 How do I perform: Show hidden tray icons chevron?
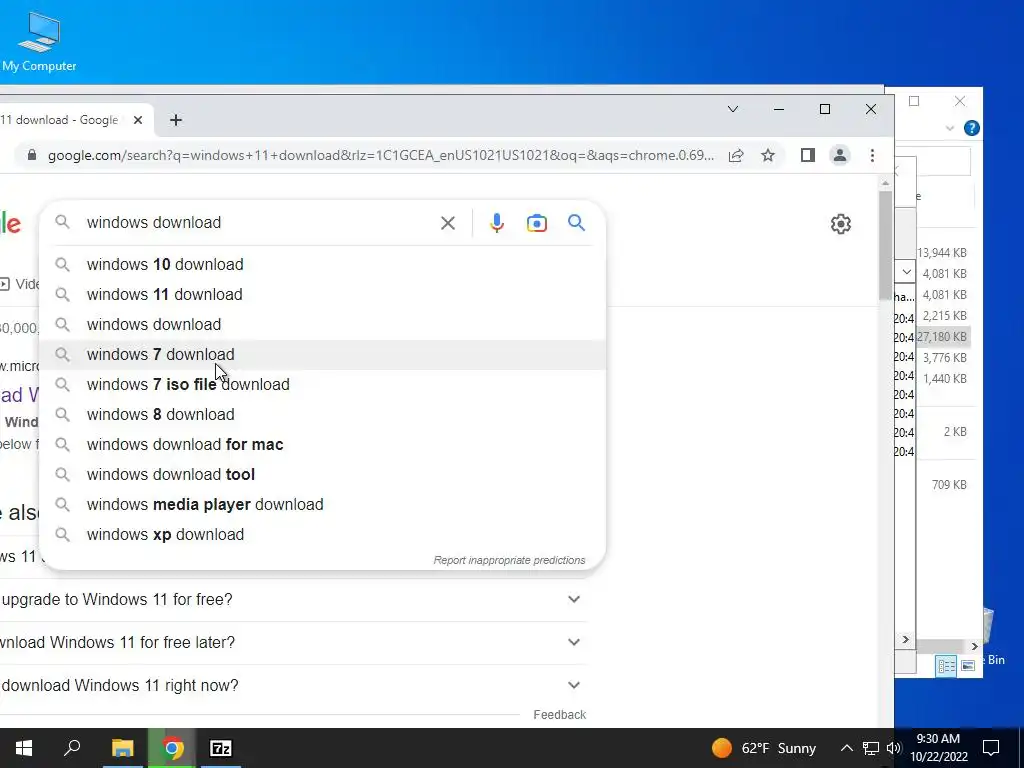click(x=846, y=748)
